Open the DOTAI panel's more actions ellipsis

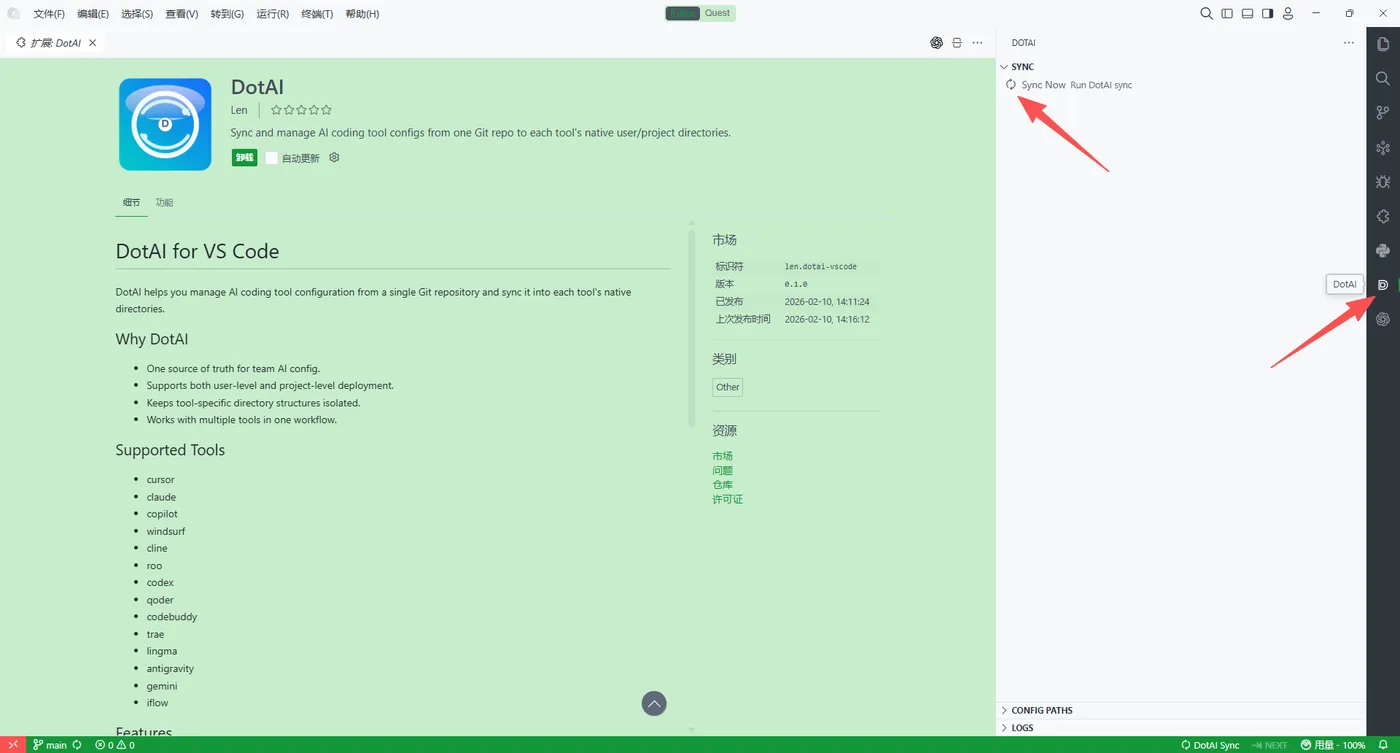[1349, 43]
